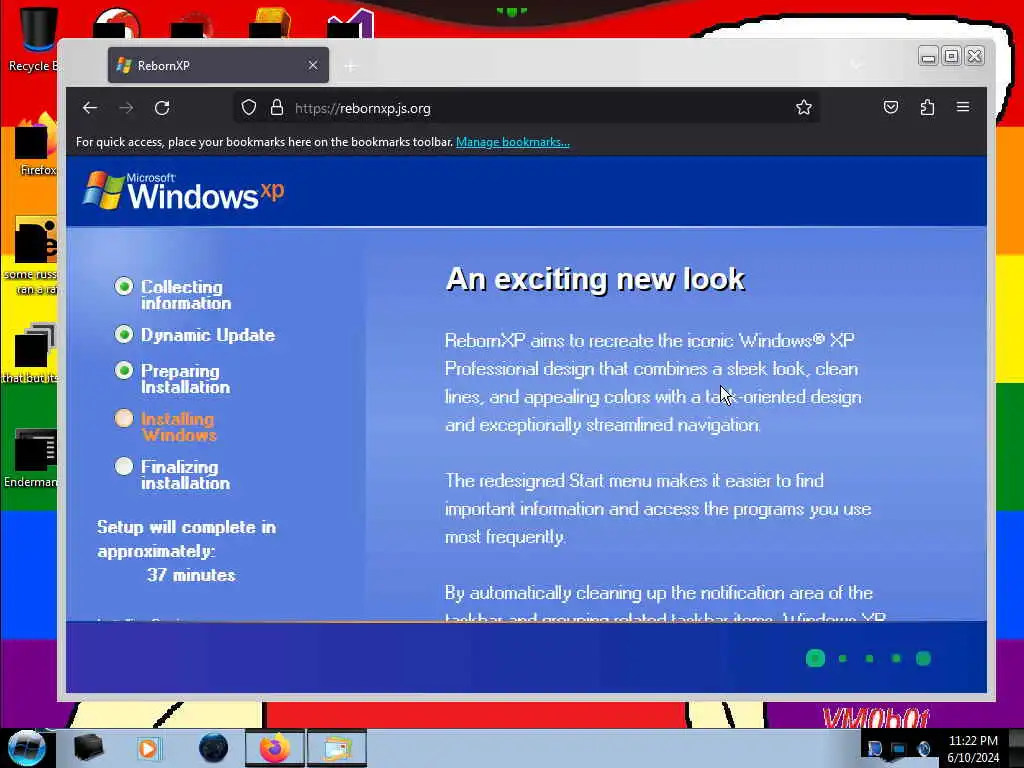Reload the RebornXP page

162,108
